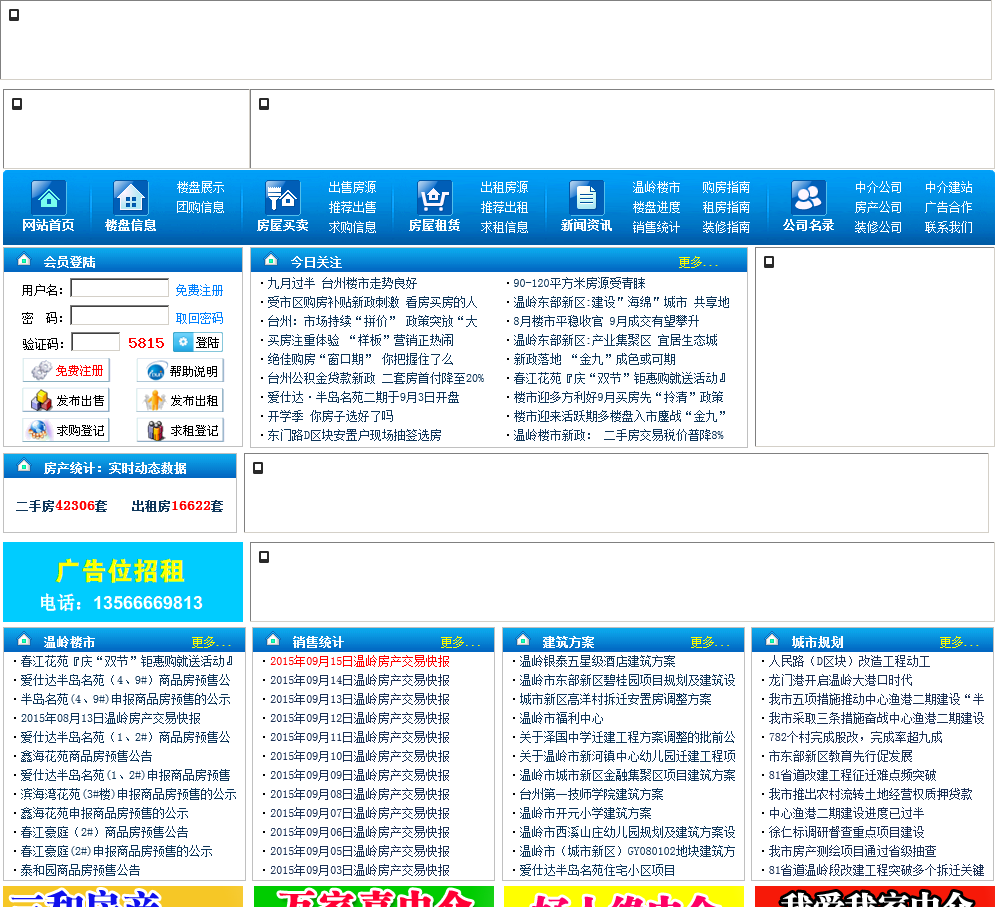Open 东门路D区块安置户现场抽签选房
The image size is (998, 907).
[x=354, y=435]
